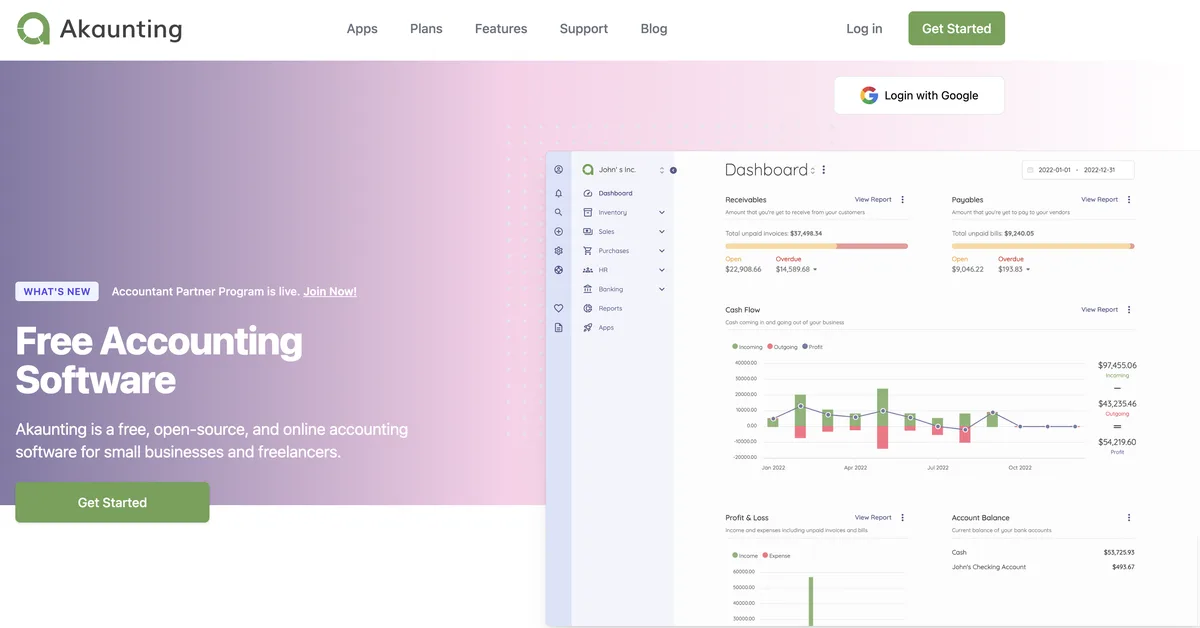Click the HR people icon
The width and height of the screenshot is (1200, 628).
pos(588,270)
